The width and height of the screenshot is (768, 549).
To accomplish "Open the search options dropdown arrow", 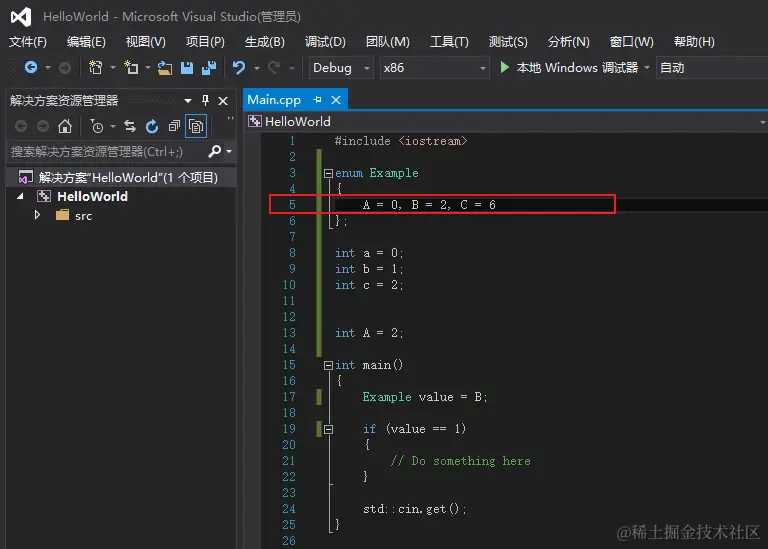I will [x=229, y=151].
